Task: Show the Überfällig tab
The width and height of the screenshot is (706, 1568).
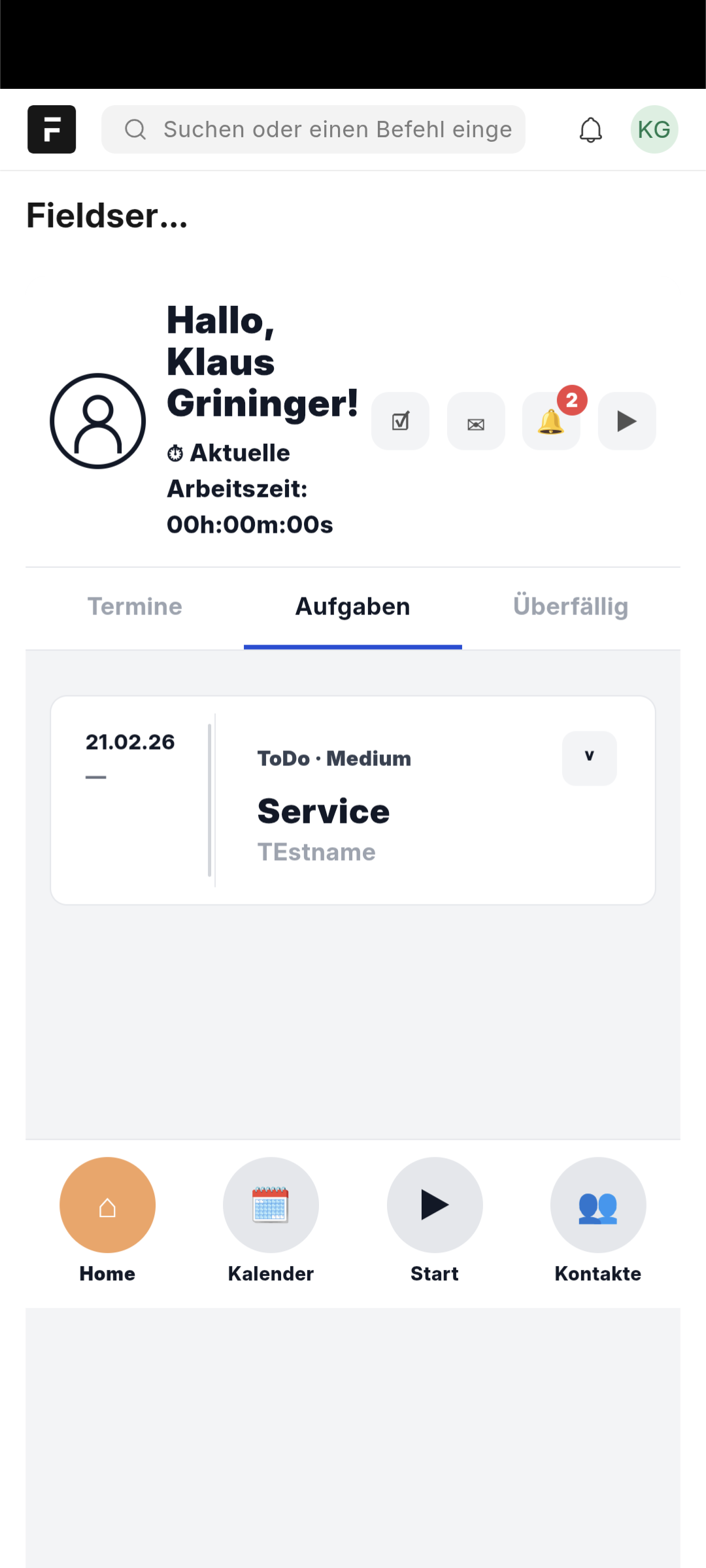Action: coord(571,607)
